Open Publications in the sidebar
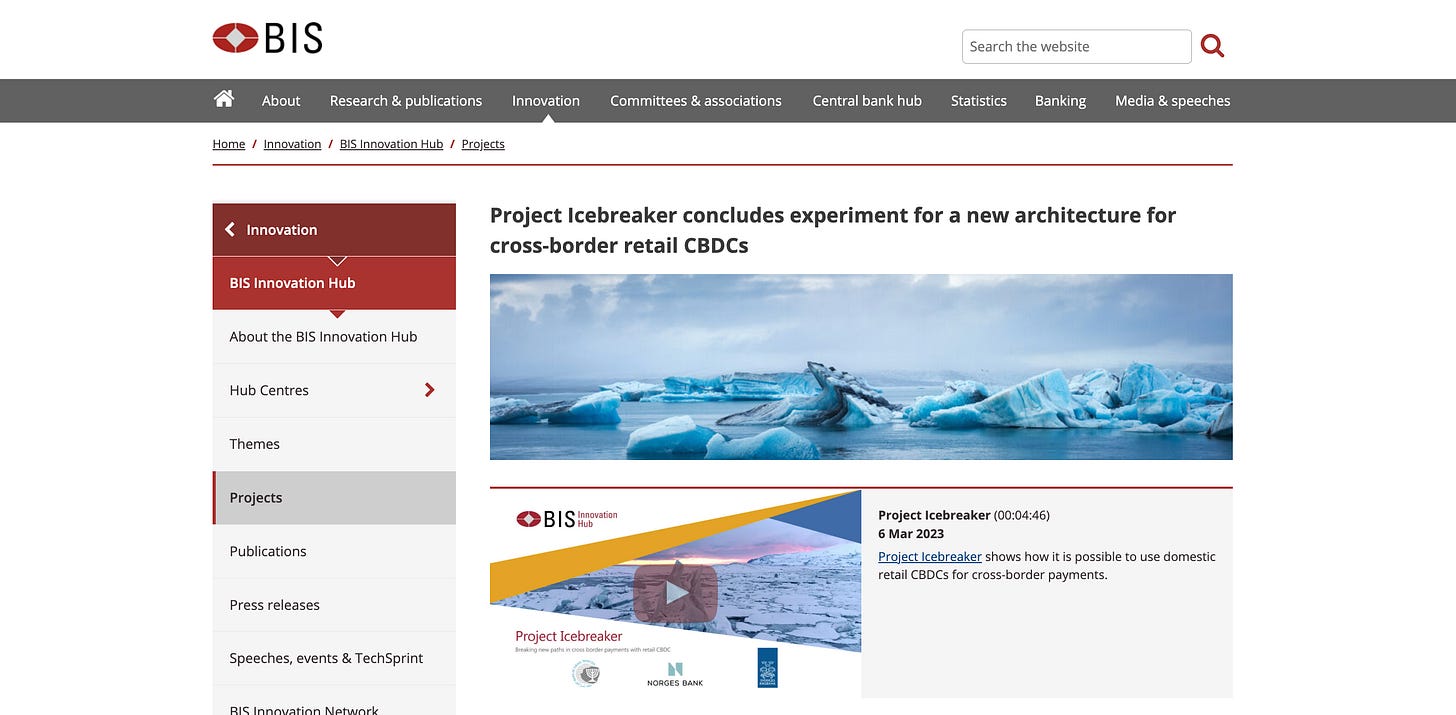 pyautogui.click(x=334, y=551)
